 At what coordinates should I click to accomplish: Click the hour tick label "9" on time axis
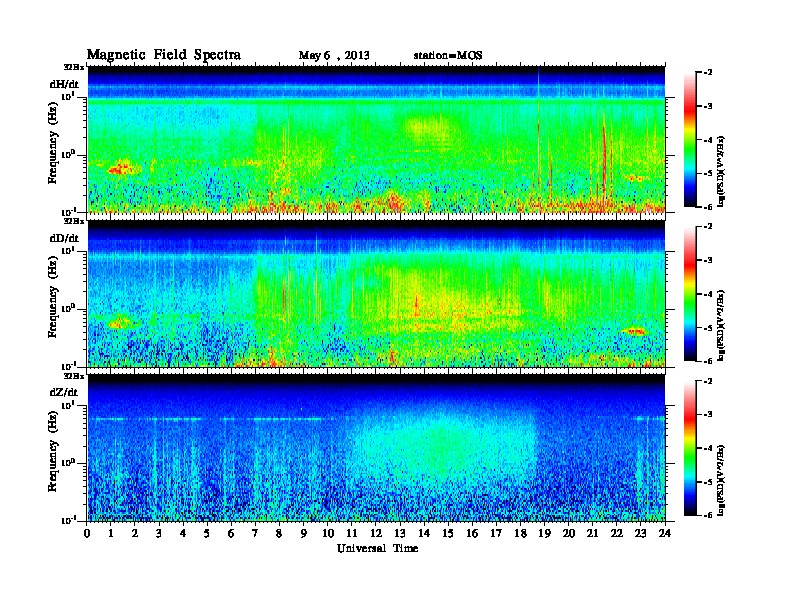pos(304,533)
